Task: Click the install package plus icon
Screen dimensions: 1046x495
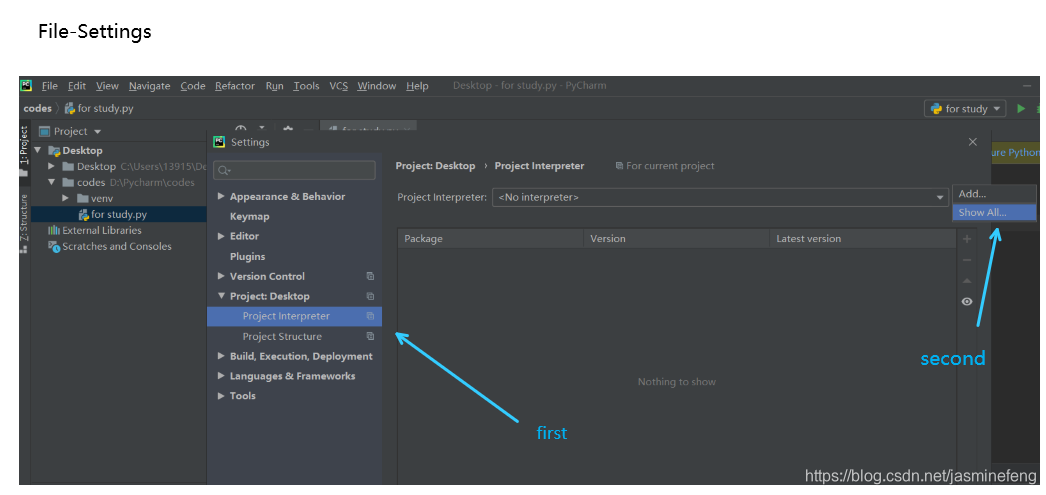Action: [x=967, y=239]
